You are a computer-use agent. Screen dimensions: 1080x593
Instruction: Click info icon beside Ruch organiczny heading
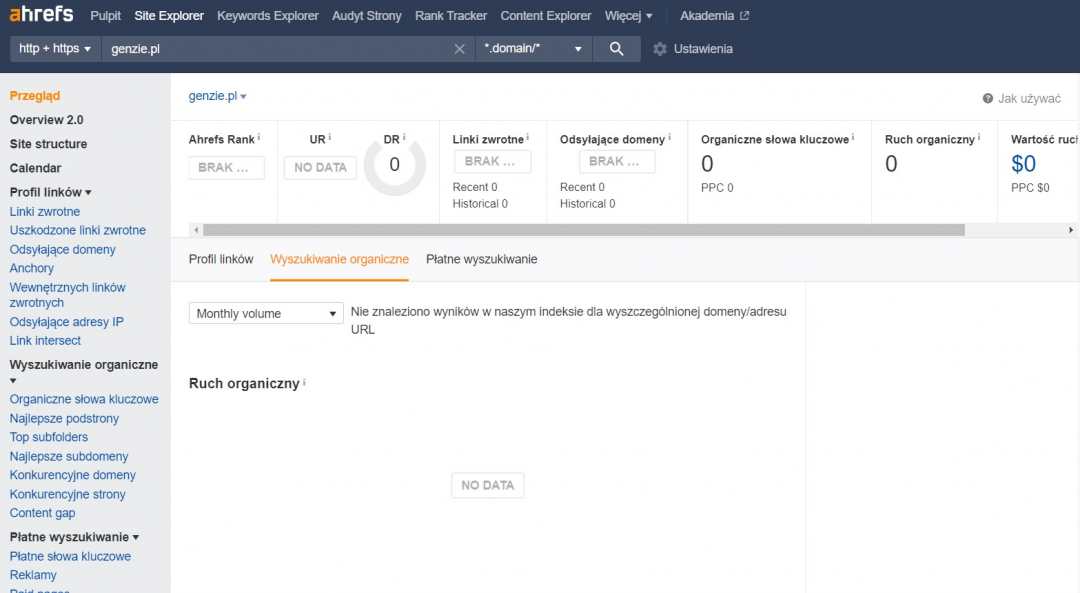(x=304, y=383)
